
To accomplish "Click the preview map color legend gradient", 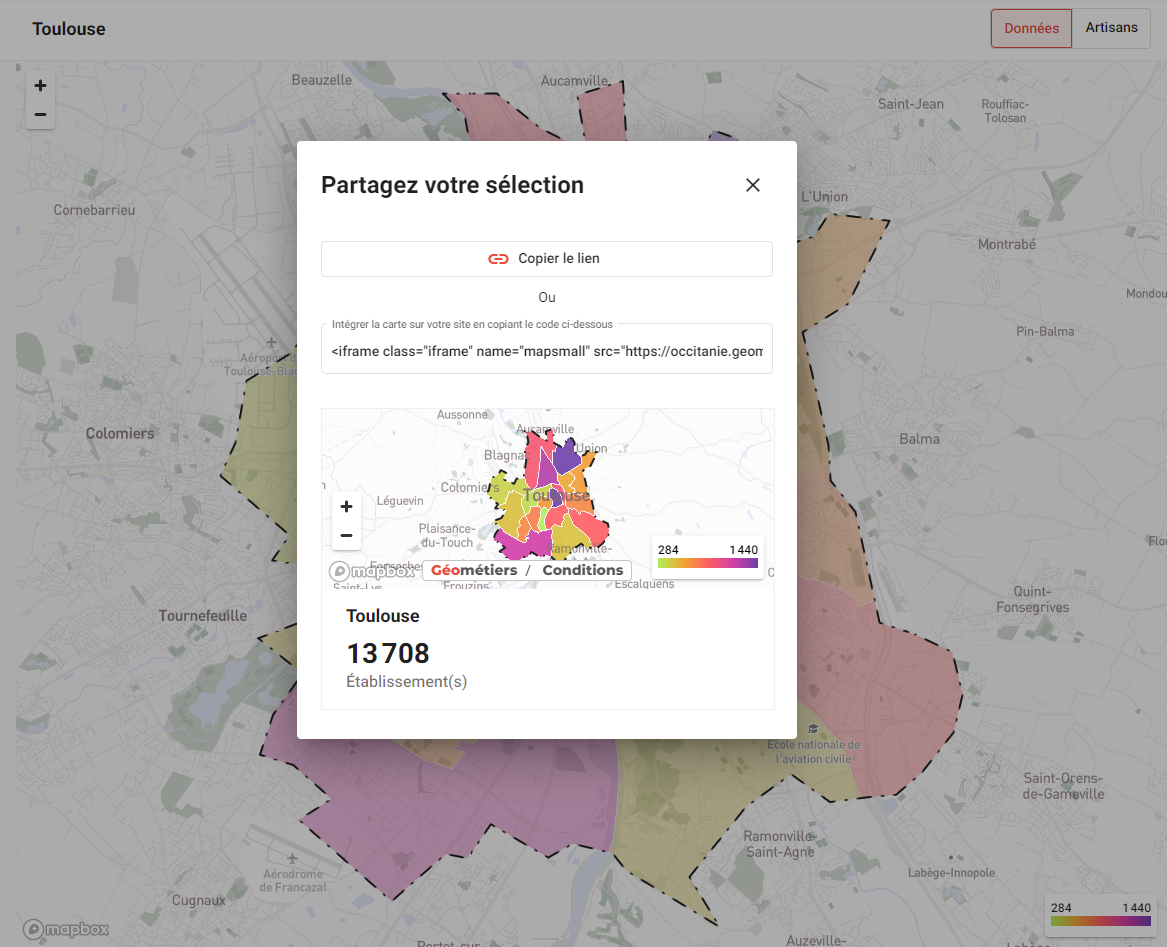I will pos(708,564).
